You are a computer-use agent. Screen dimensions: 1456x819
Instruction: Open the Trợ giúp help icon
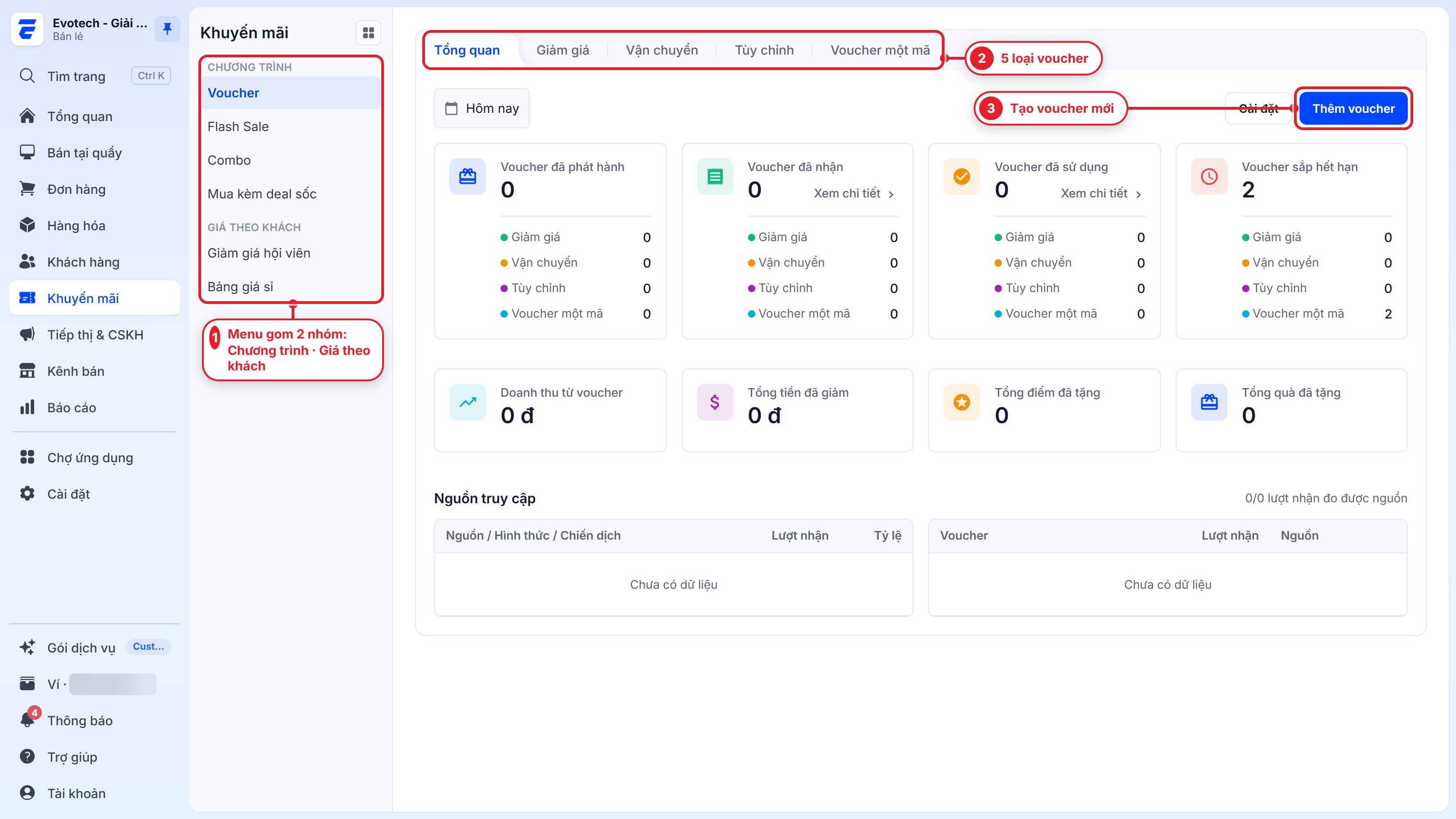click(x=27, y=756)
